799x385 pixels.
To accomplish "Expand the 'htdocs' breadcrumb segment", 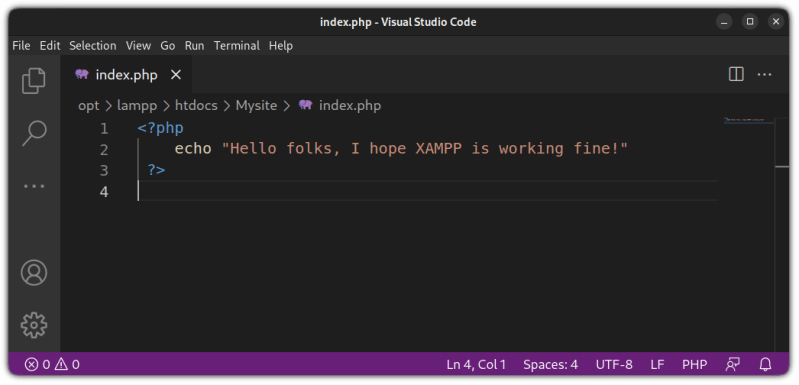I will [196, 105].
